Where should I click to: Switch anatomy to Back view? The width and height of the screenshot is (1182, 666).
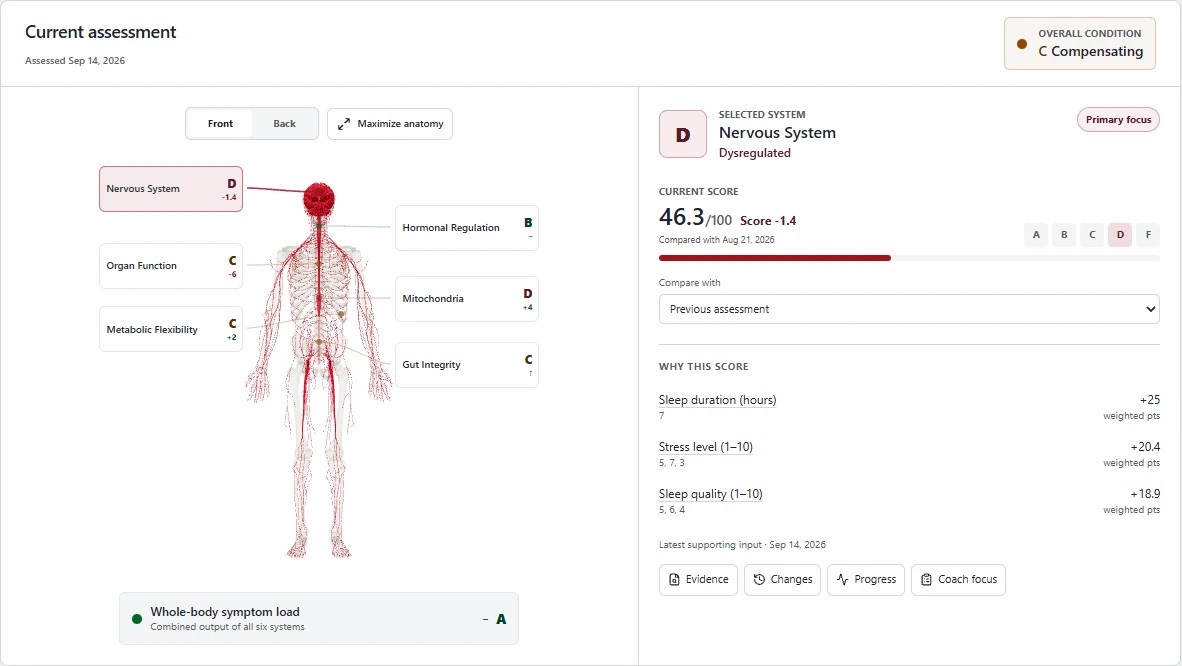pyautogui.click(x=284, y=124)
